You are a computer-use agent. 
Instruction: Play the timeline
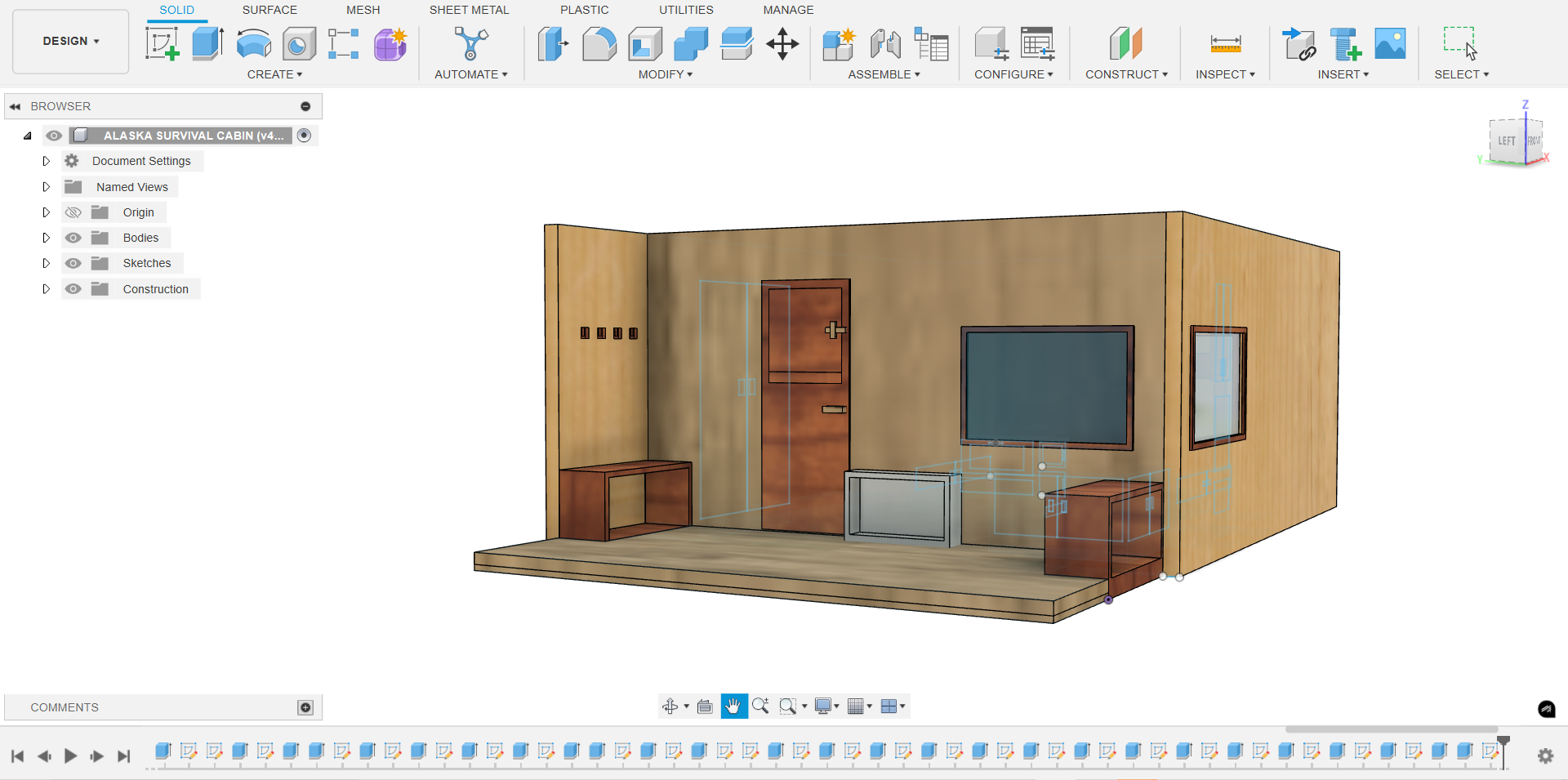tap(70, 756)
